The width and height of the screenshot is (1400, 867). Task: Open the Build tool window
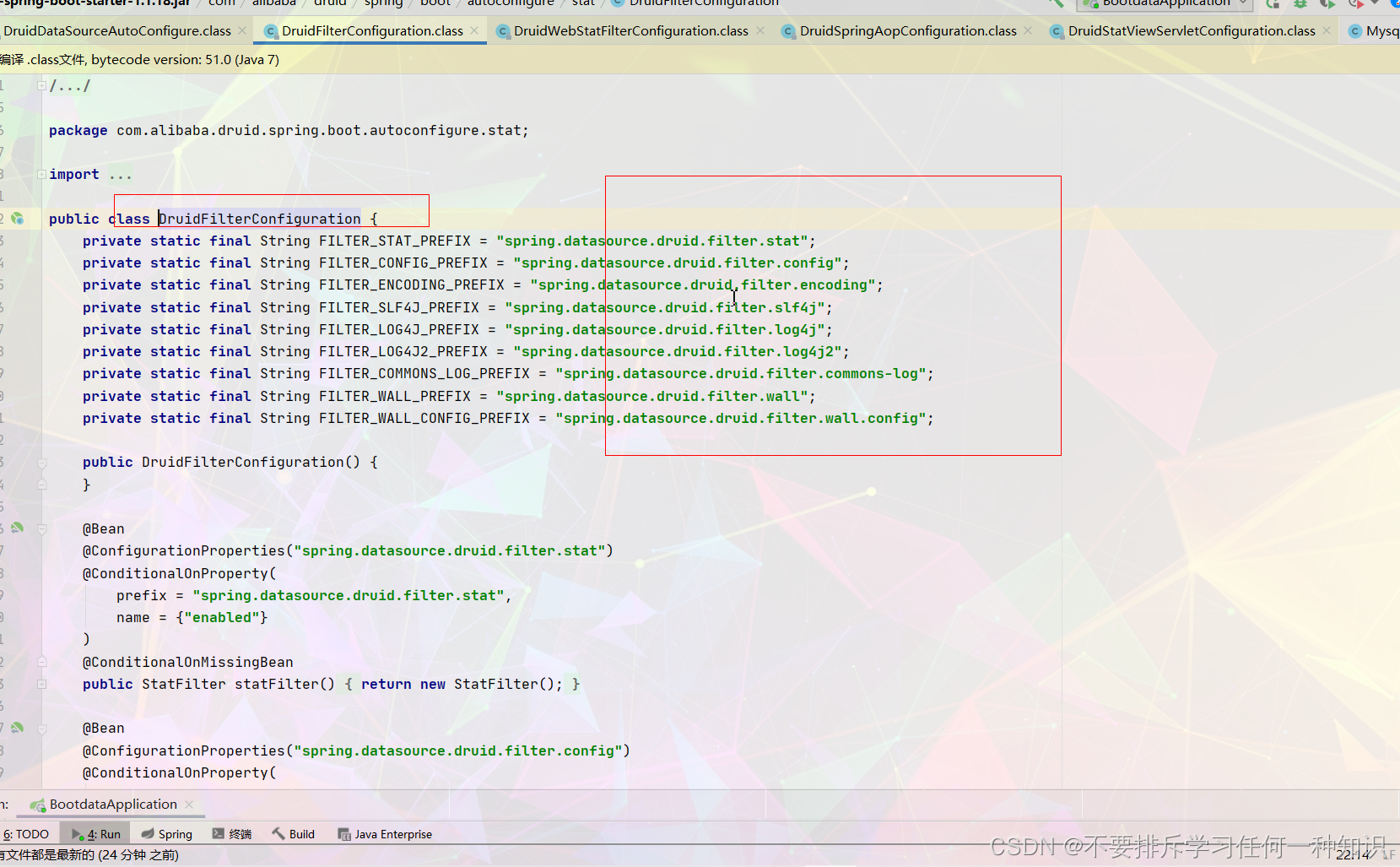point(293,834)
